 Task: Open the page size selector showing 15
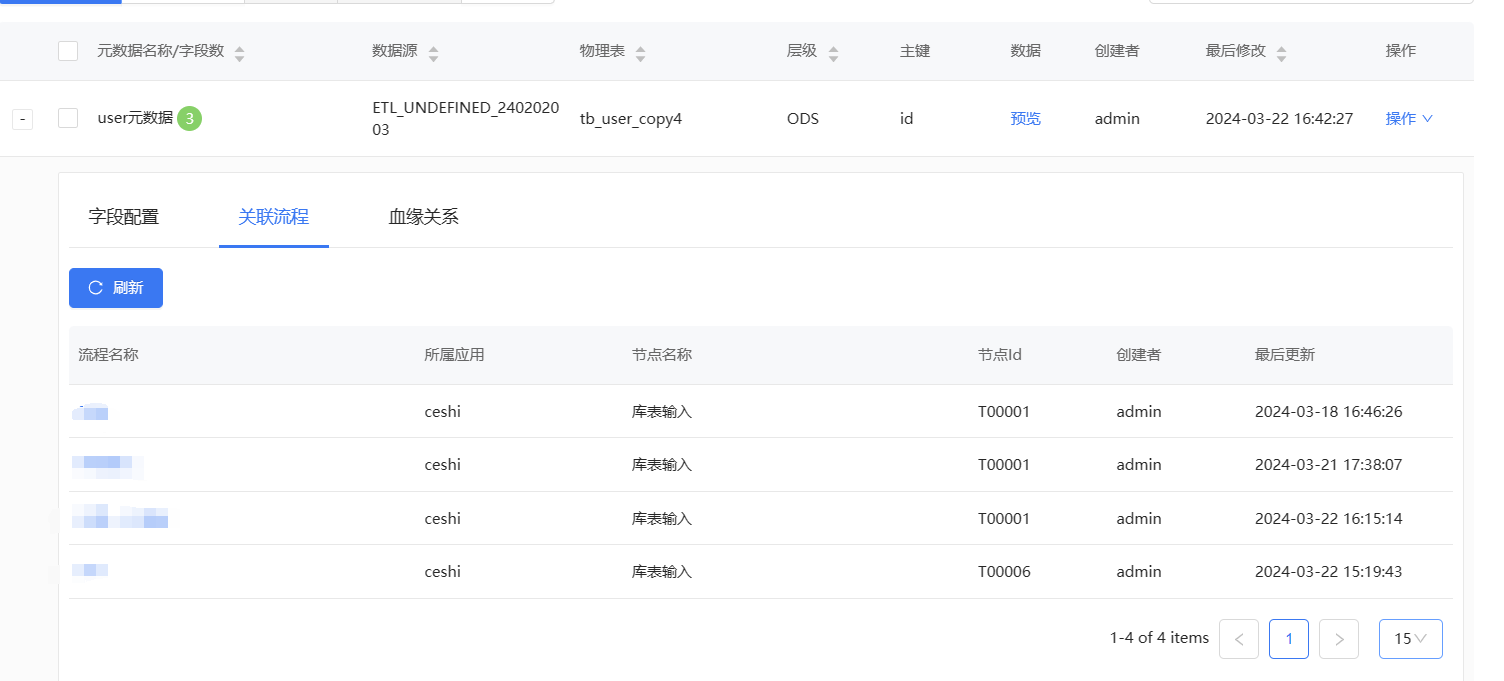click(1410, 638)
